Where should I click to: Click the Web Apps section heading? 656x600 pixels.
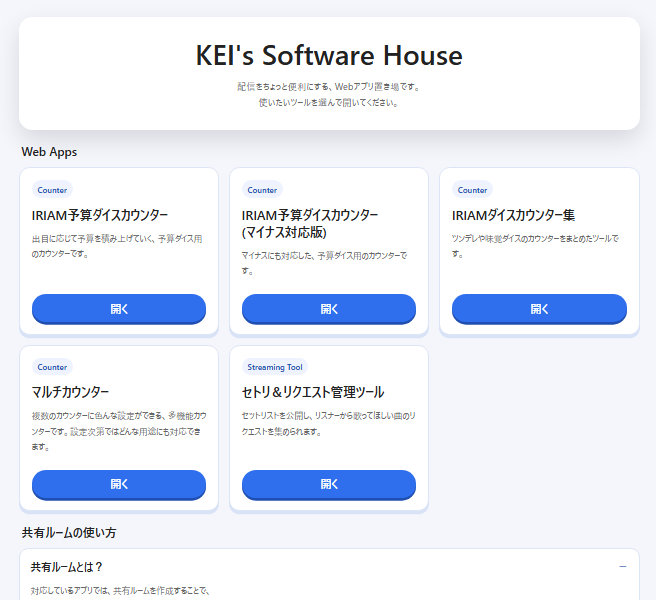click(49, 152)
